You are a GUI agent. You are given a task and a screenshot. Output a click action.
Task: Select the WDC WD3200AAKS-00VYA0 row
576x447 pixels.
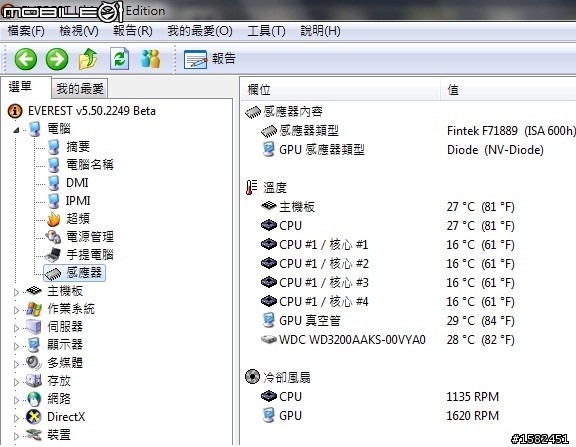[x=388, y=340]
